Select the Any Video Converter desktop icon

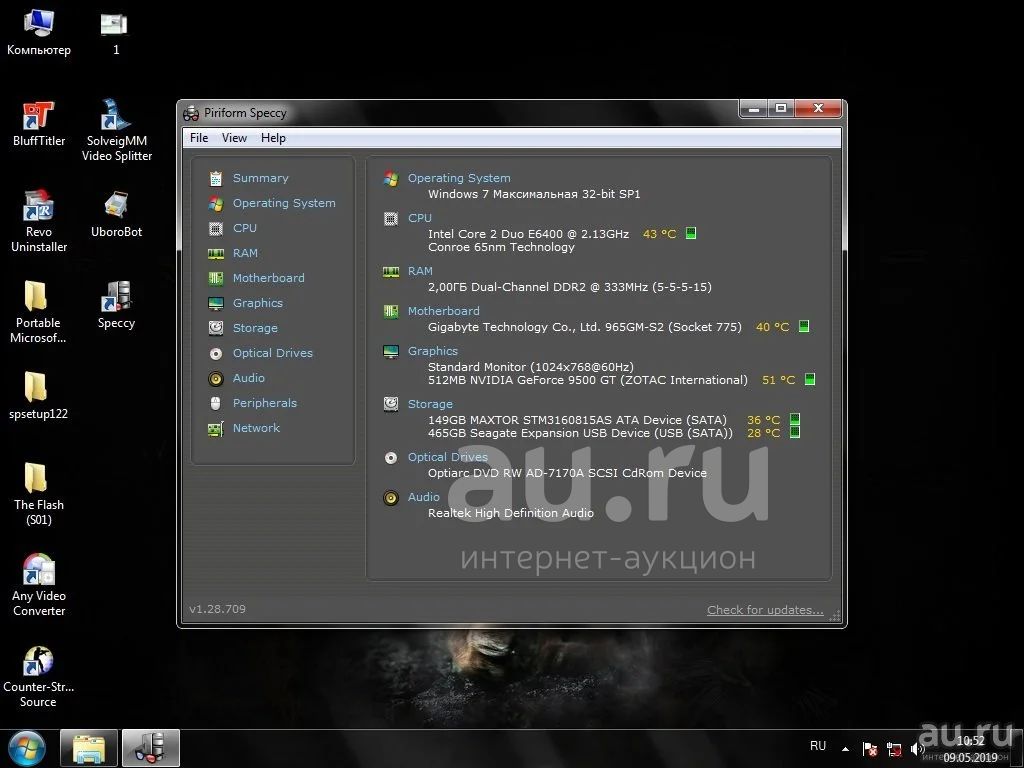(x=39, y=585)
